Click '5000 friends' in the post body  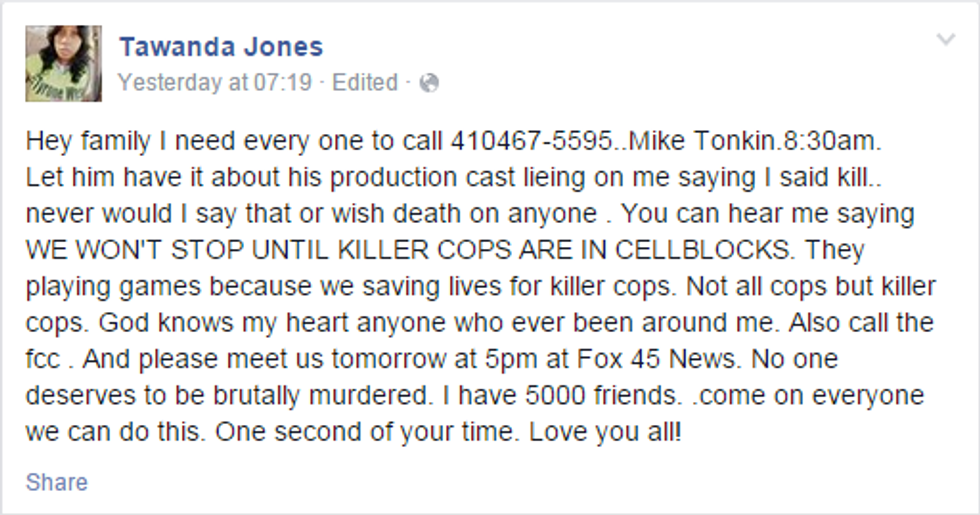tap(601, 395)
